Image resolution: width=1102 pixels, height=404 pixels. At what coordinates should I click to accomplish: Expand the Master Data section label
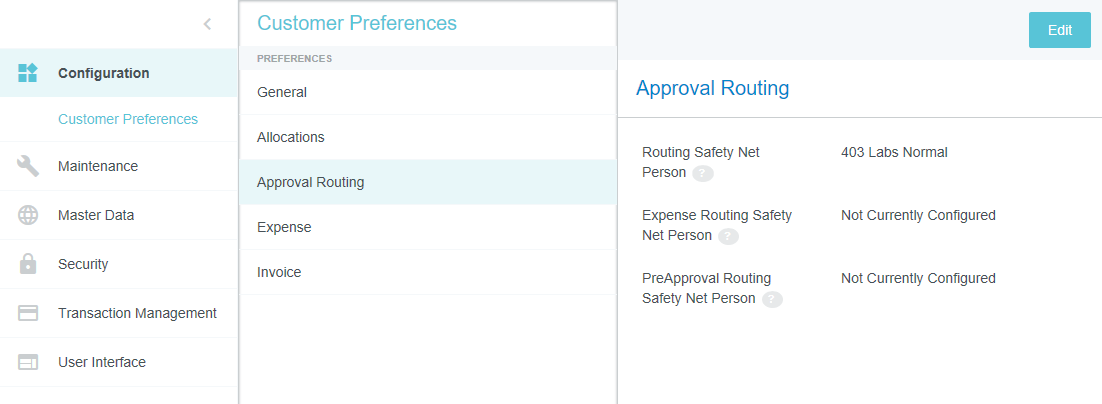click(x=96, y=215)
